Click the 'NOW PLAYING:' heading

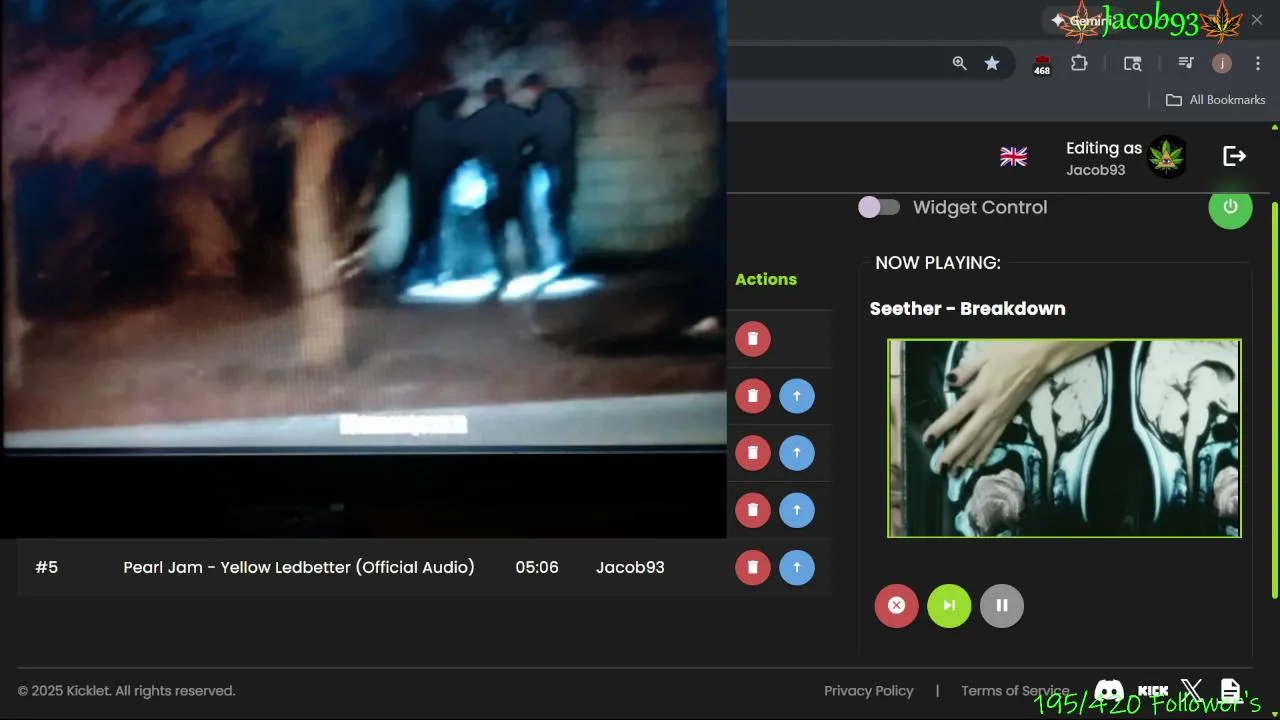point(938,262)
